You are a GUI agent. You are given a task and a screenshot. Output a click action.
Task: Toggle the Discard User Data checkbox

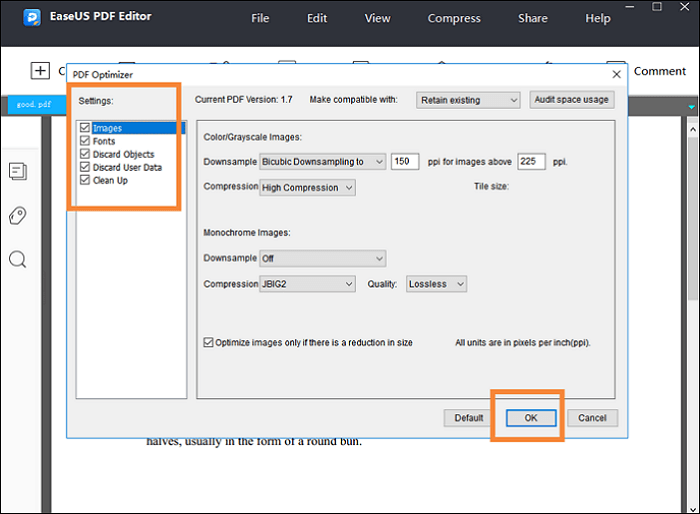pos(85,167)
